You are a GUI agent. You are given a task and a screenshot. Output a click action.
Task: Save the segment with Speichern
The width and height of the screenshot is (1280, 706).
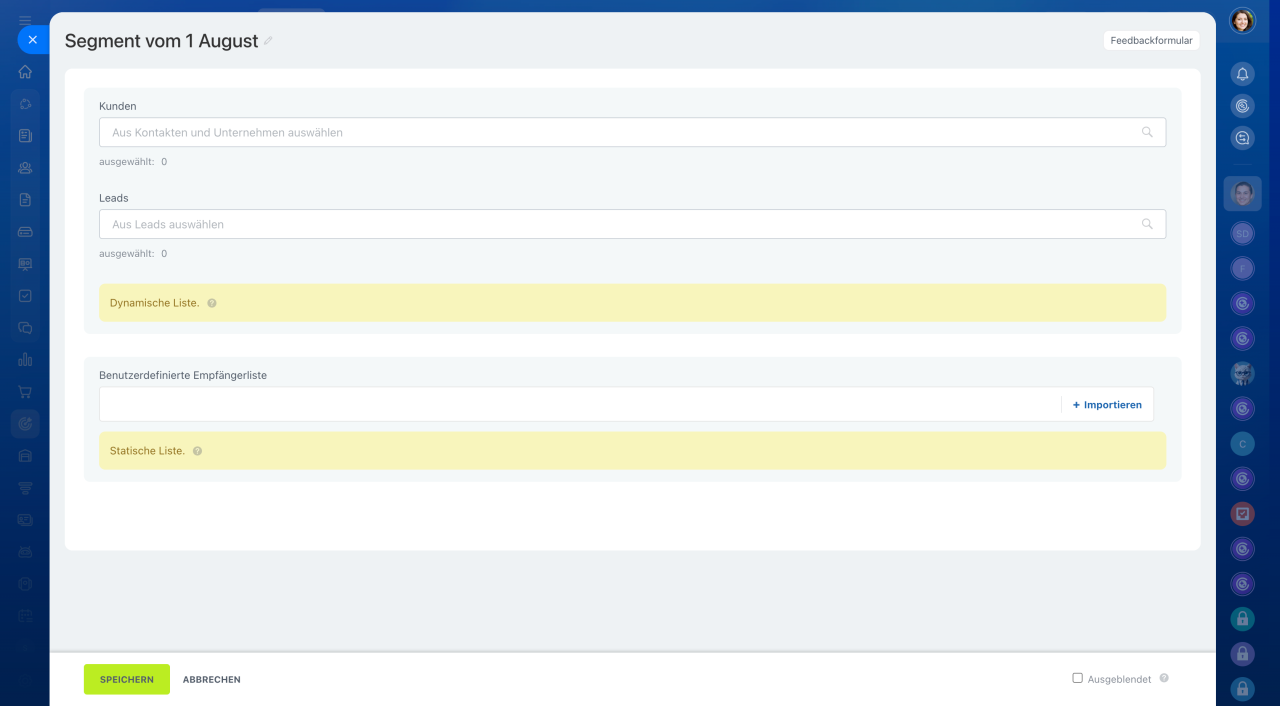pos(127,679)
